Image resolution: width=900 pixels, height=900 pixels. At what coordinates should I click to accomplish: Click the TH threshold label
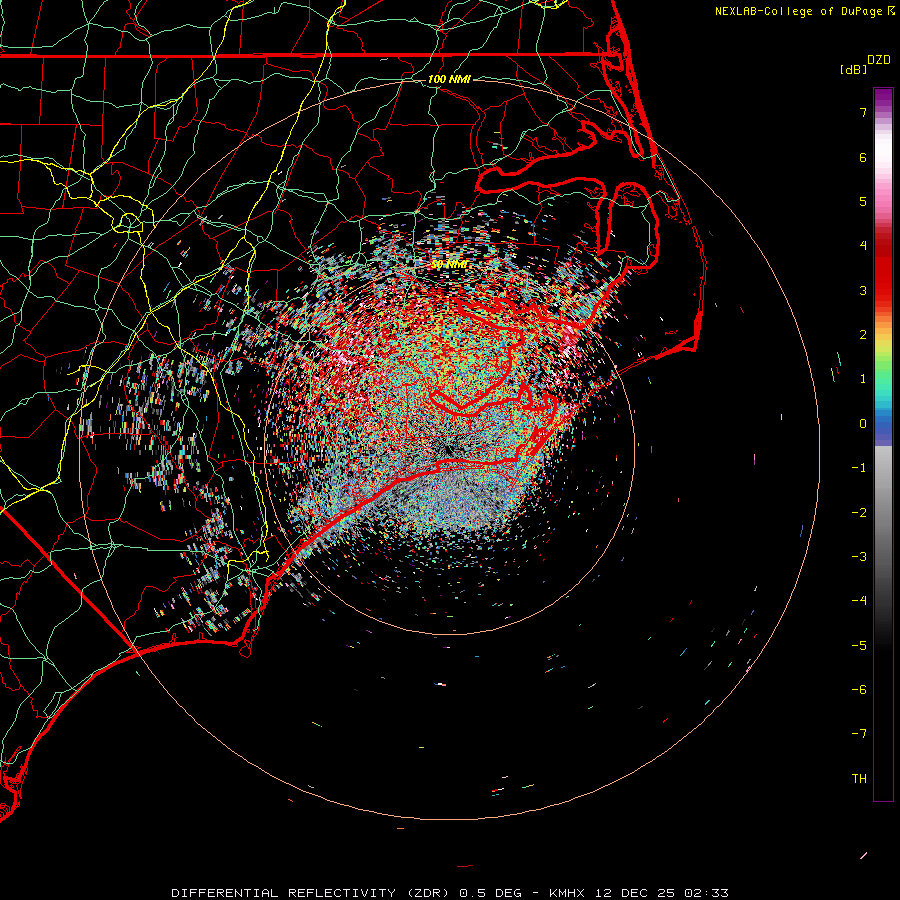coord(859,779)
